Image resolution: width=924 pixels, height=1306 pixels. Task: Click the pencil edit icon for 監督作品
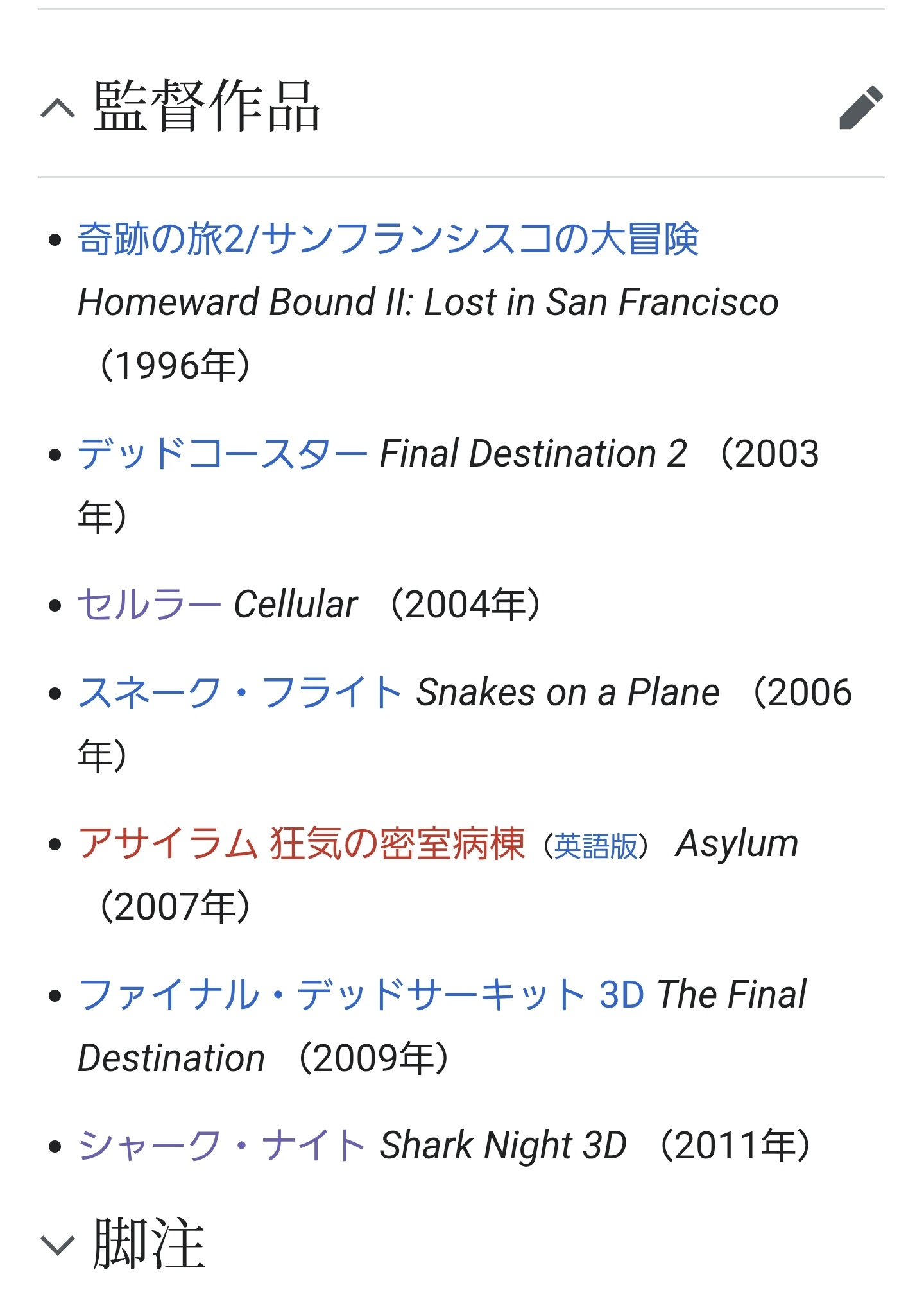[861, 107]
